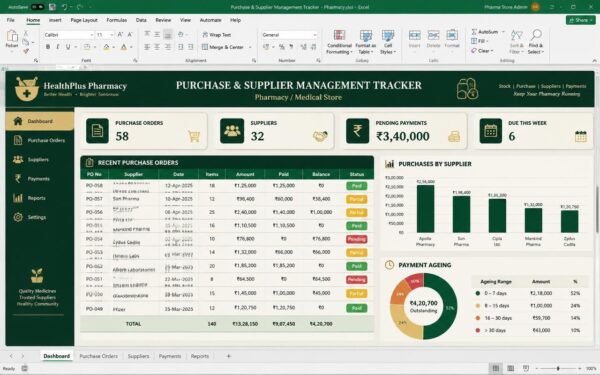Click the Cut scissors icon

pos(26,33)
